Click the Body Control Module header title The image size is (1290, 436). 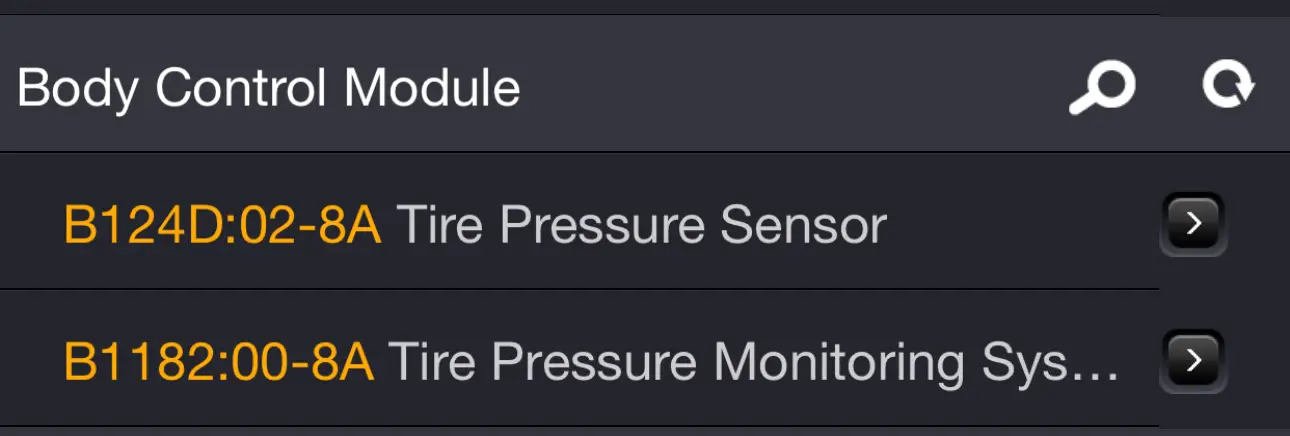pos(269,88)
